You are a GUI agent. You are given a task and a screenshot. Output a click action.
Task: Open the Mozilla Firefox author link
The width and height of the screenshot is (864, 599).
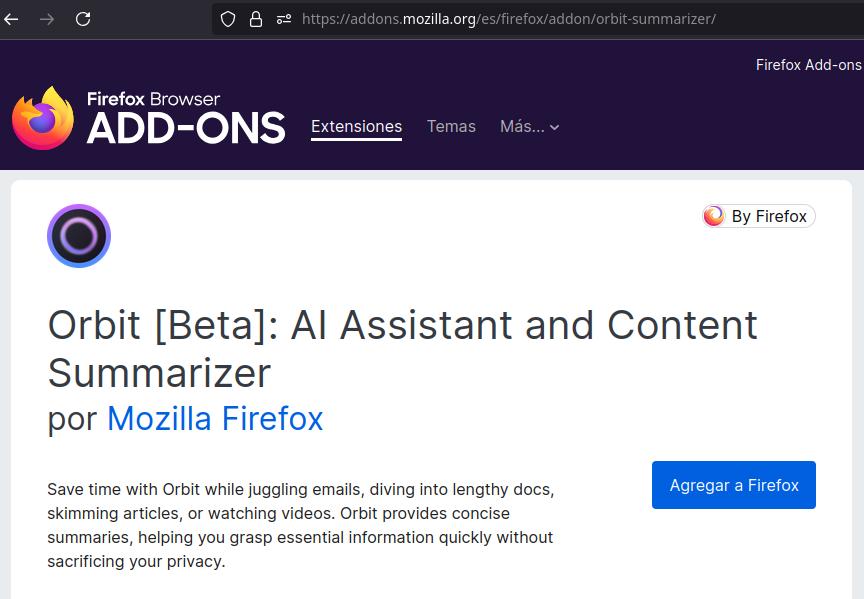(x=215, y=418)
